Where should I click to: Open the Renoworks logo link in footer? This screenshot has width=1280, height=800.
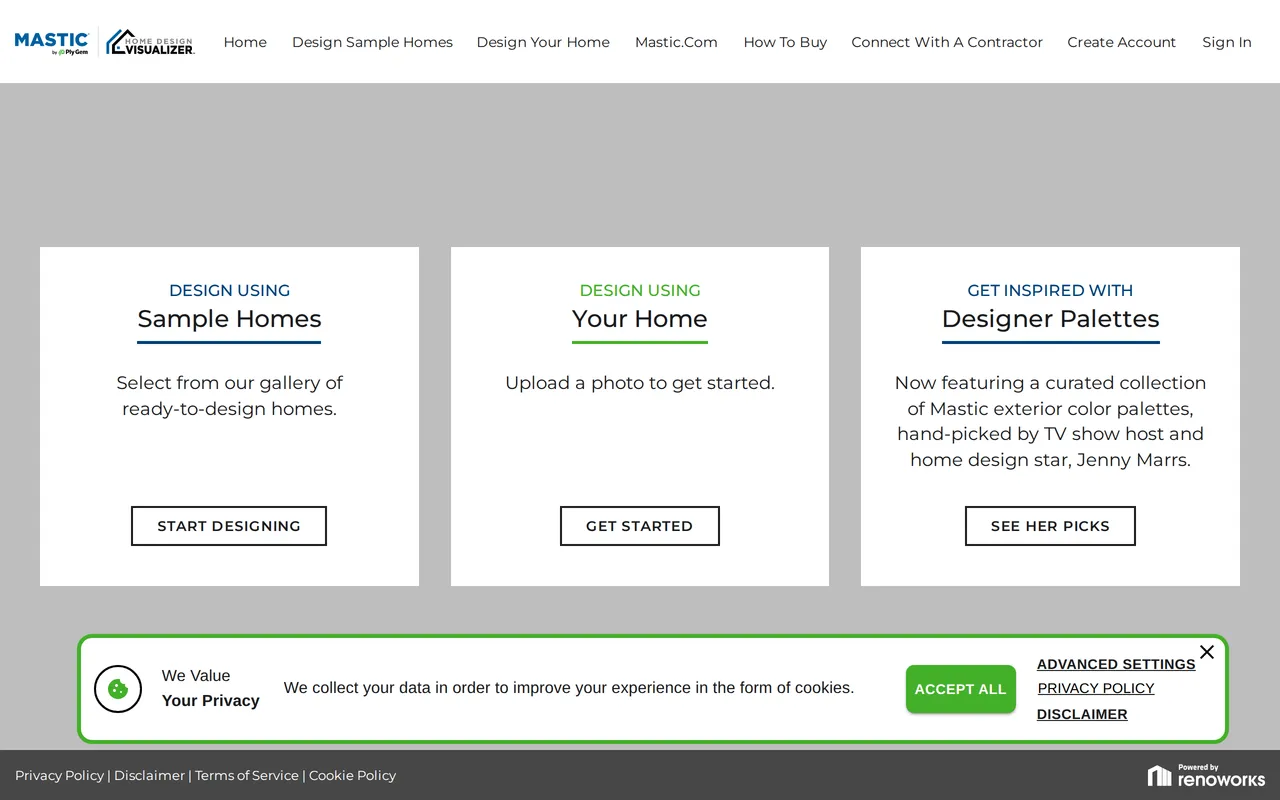point(1206,775)
